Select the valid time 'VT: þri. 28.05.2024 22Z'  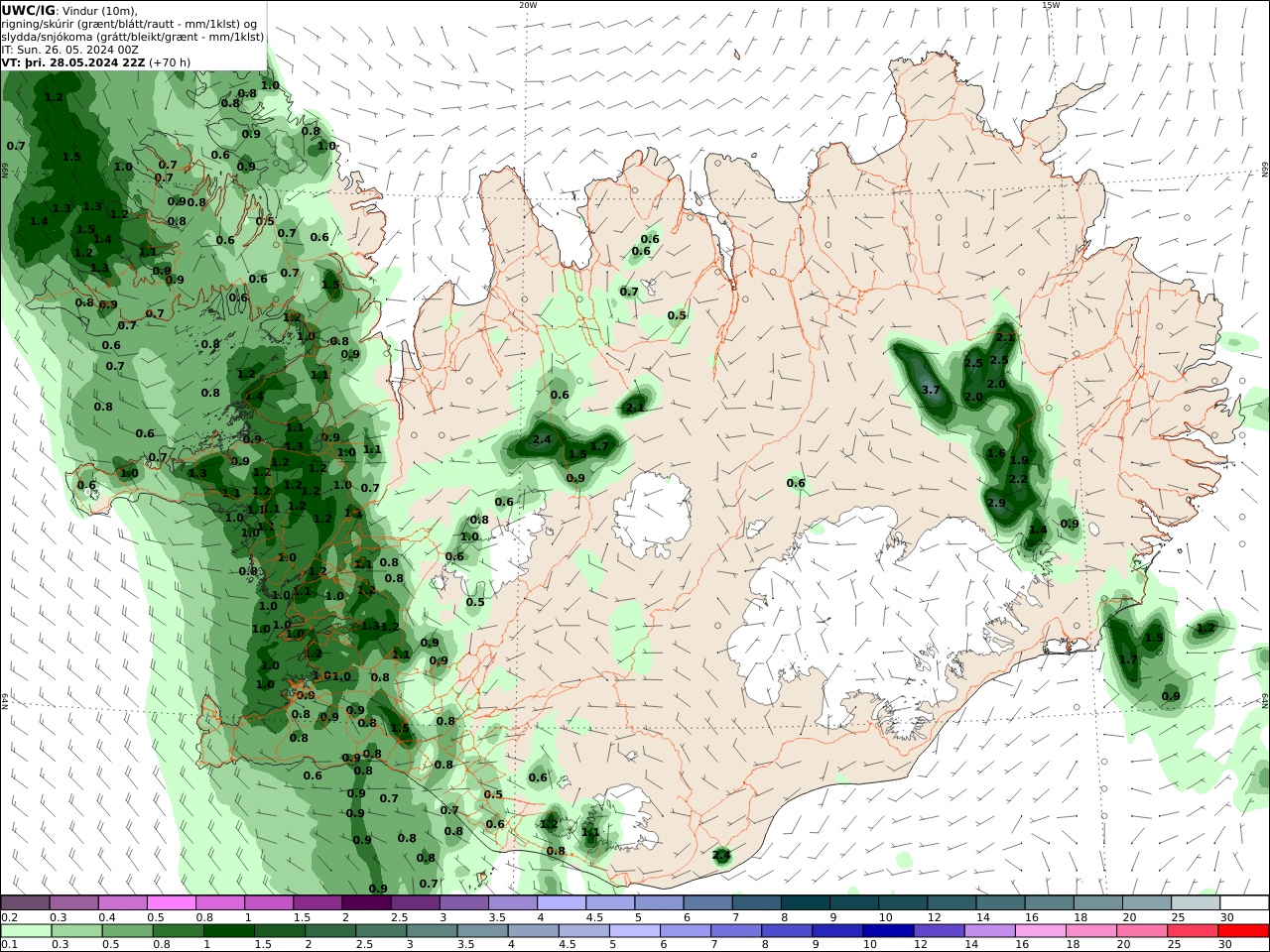[x=73, y=61]
